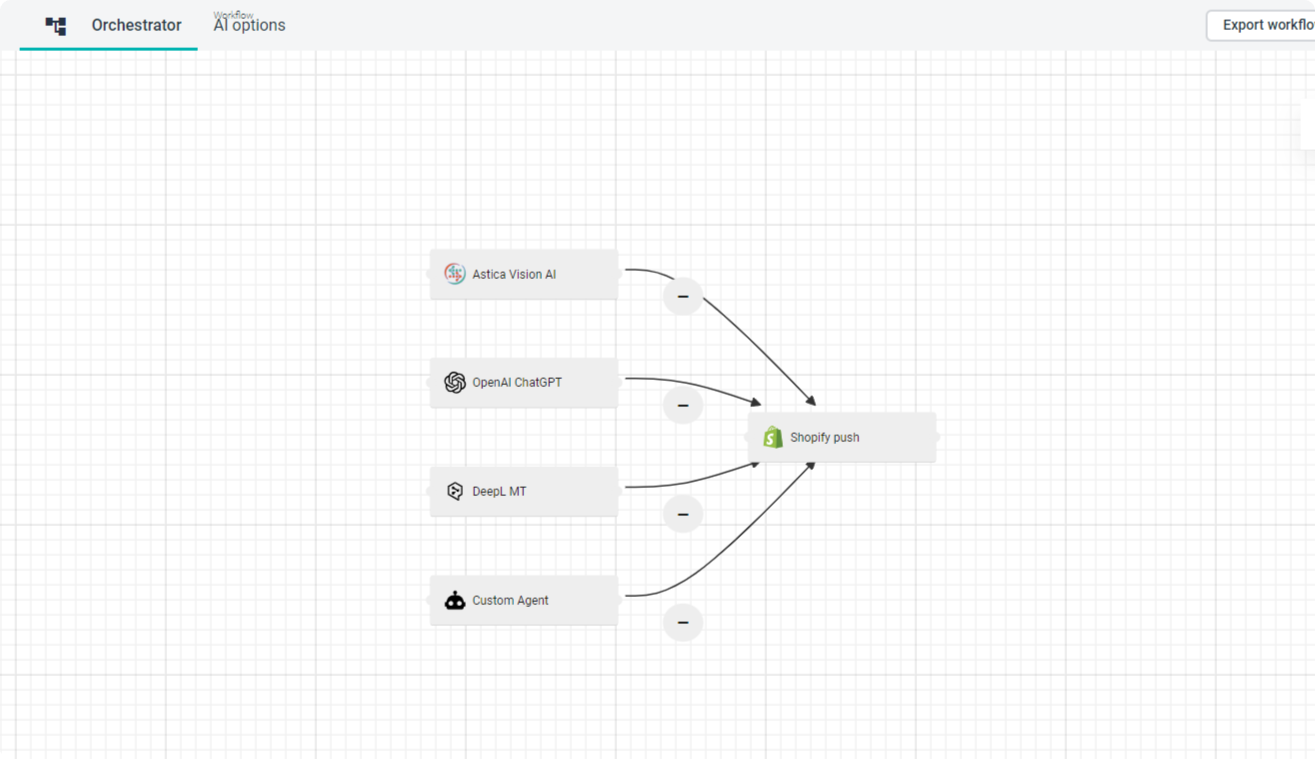Select the DeepL MT node

point(524,491)
